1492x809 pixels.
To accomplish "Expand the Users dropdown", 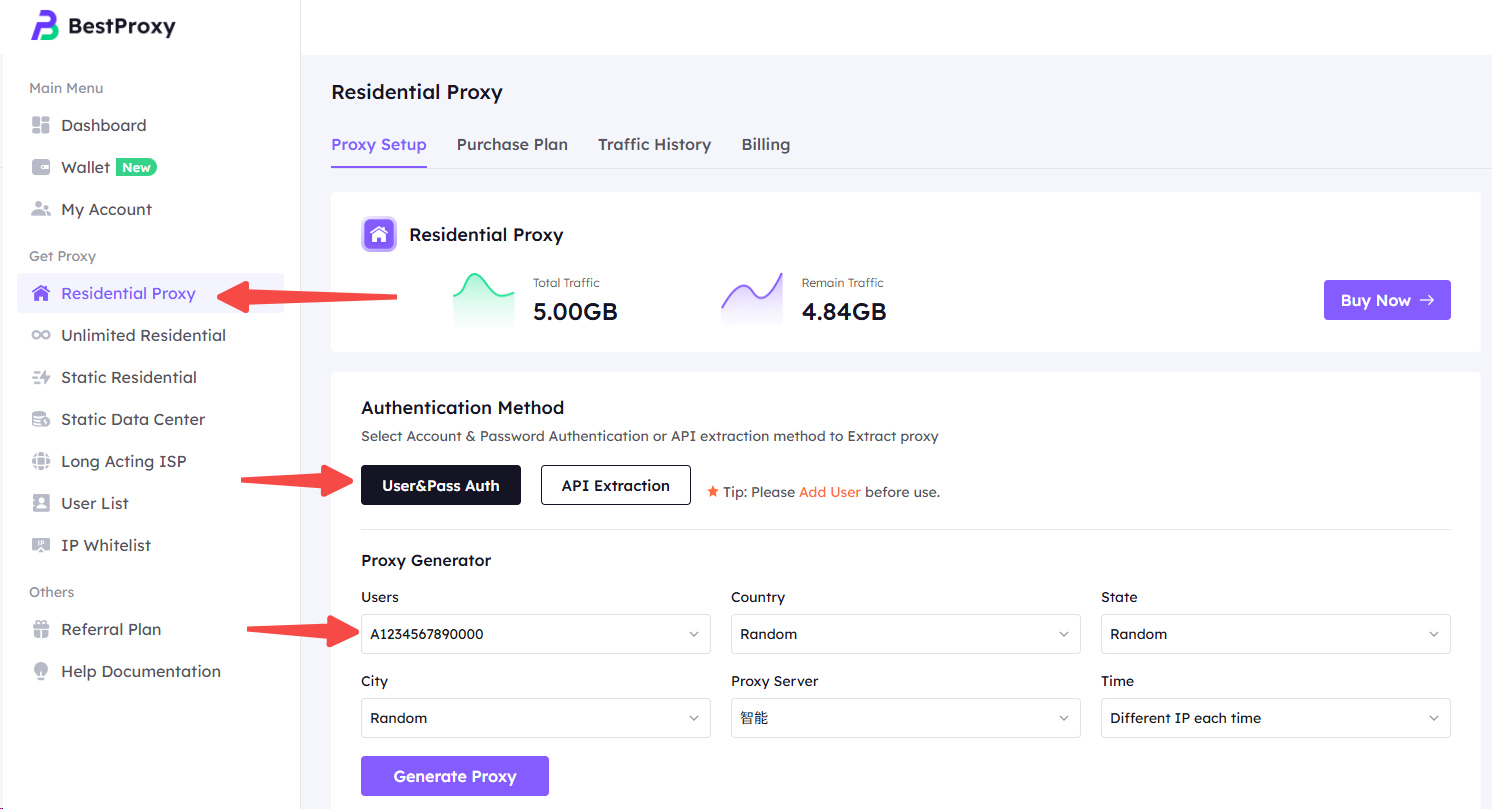I will coord(535,634).
